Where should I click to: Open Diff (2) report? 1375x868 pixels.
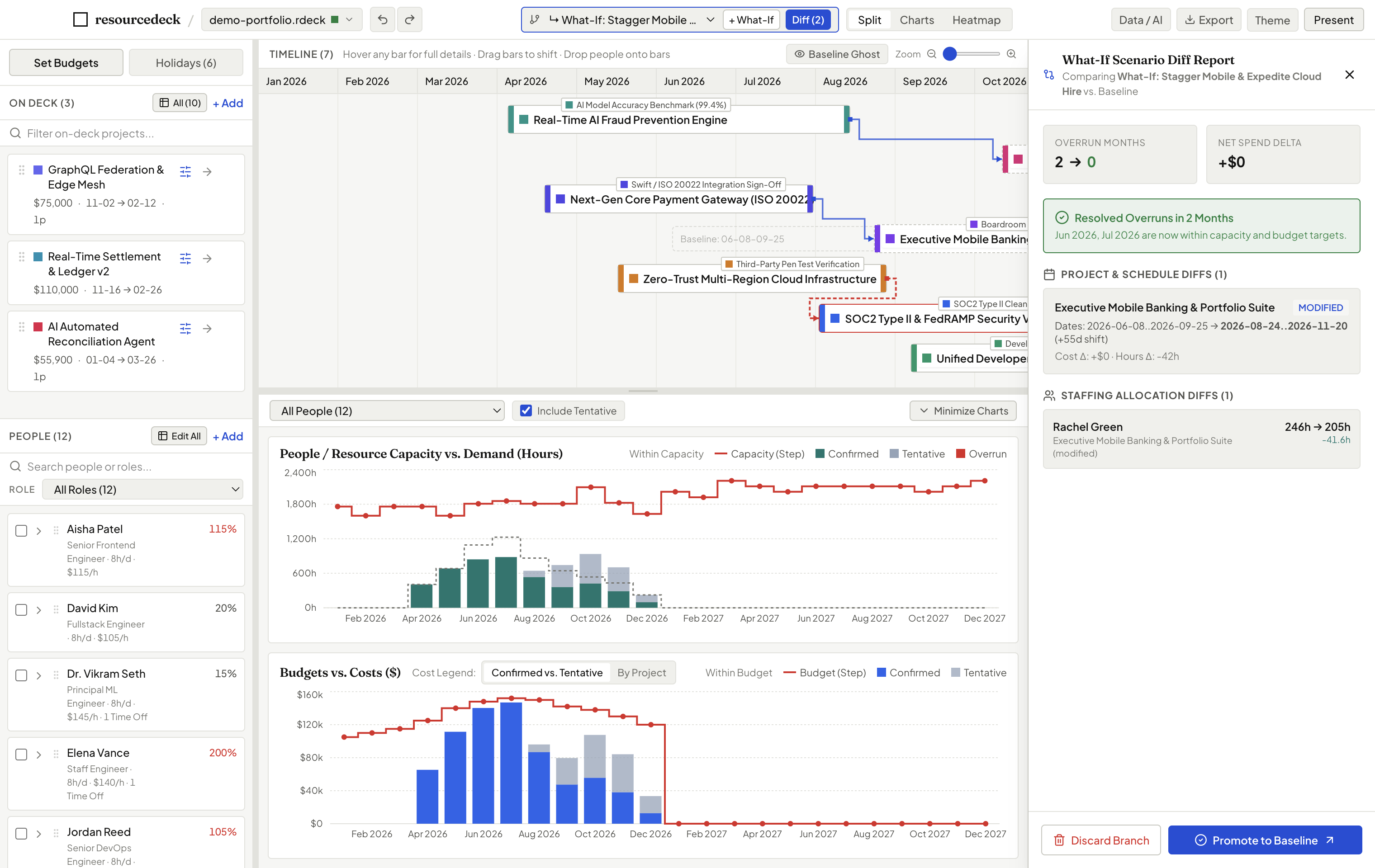[x=807, y=20]
